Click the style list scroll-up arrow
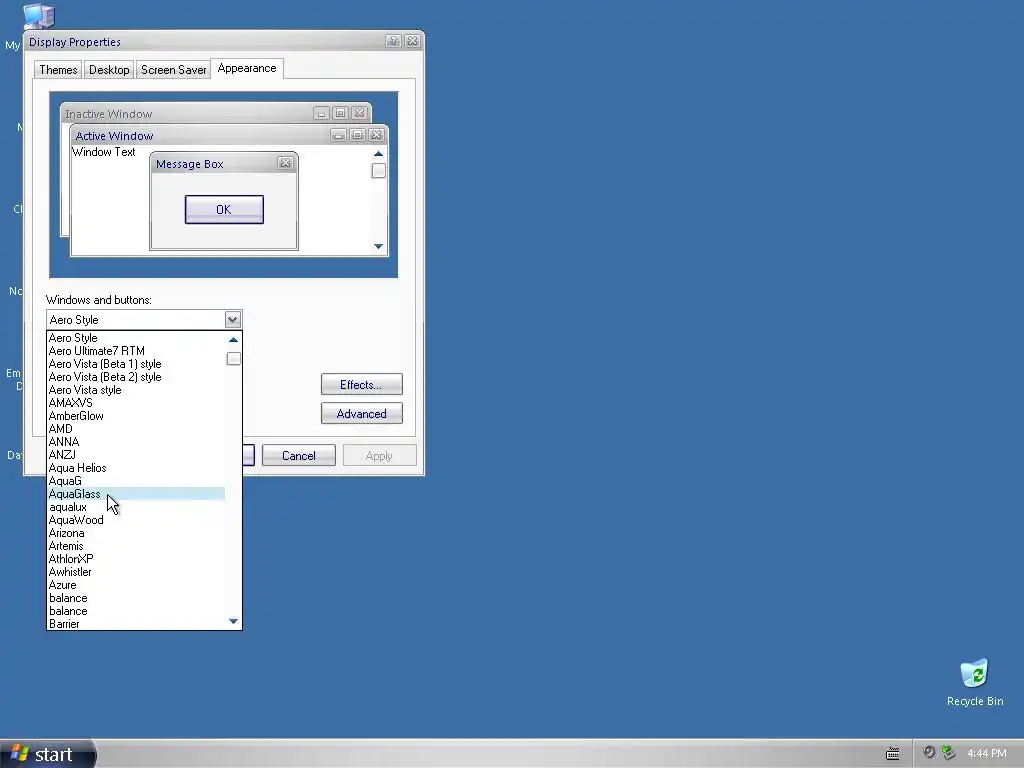Screen dimensions: 1024x768 (233, 340)
